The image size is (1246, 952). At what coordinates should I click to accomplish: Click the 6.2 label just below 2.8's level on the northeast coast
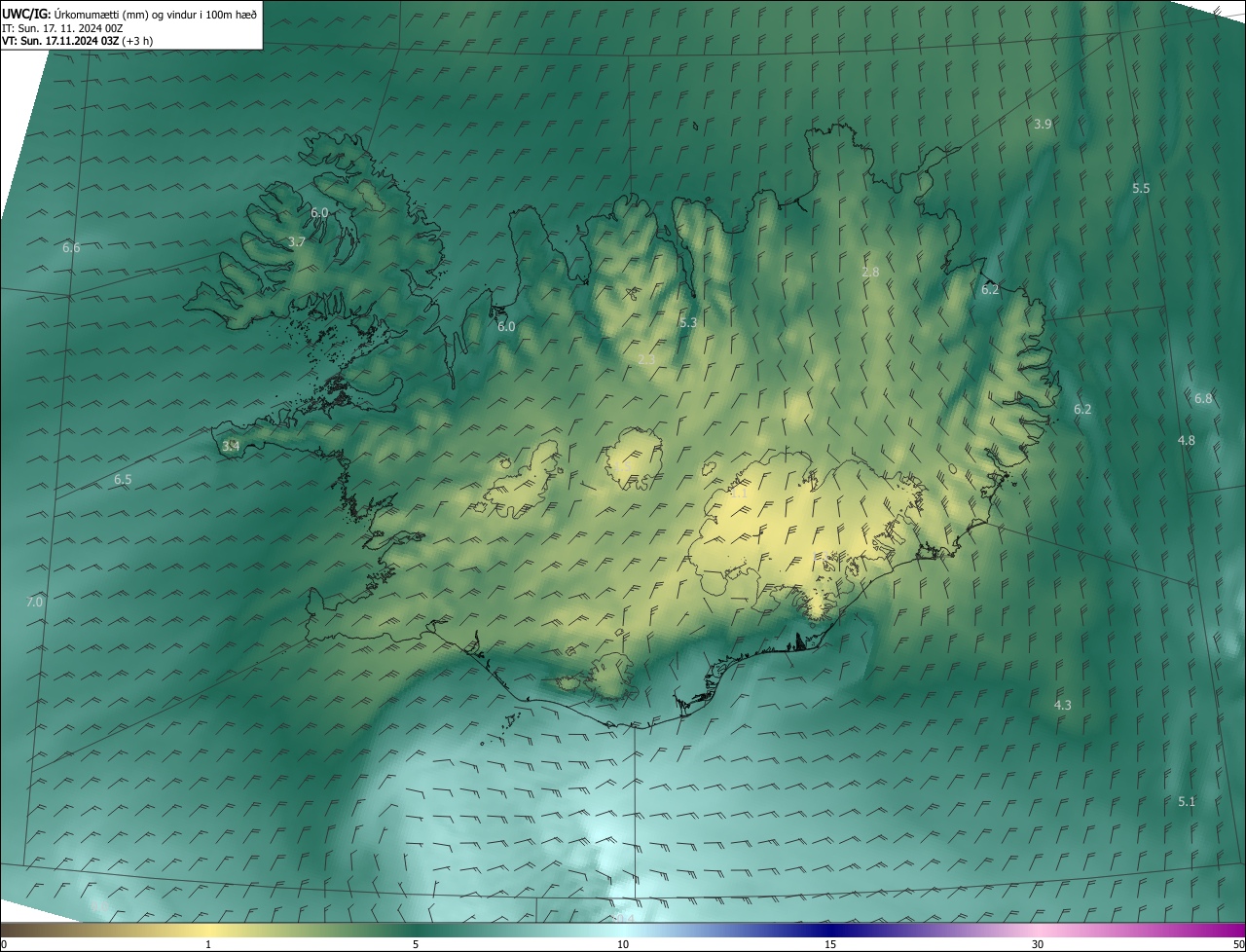(990, 290)
